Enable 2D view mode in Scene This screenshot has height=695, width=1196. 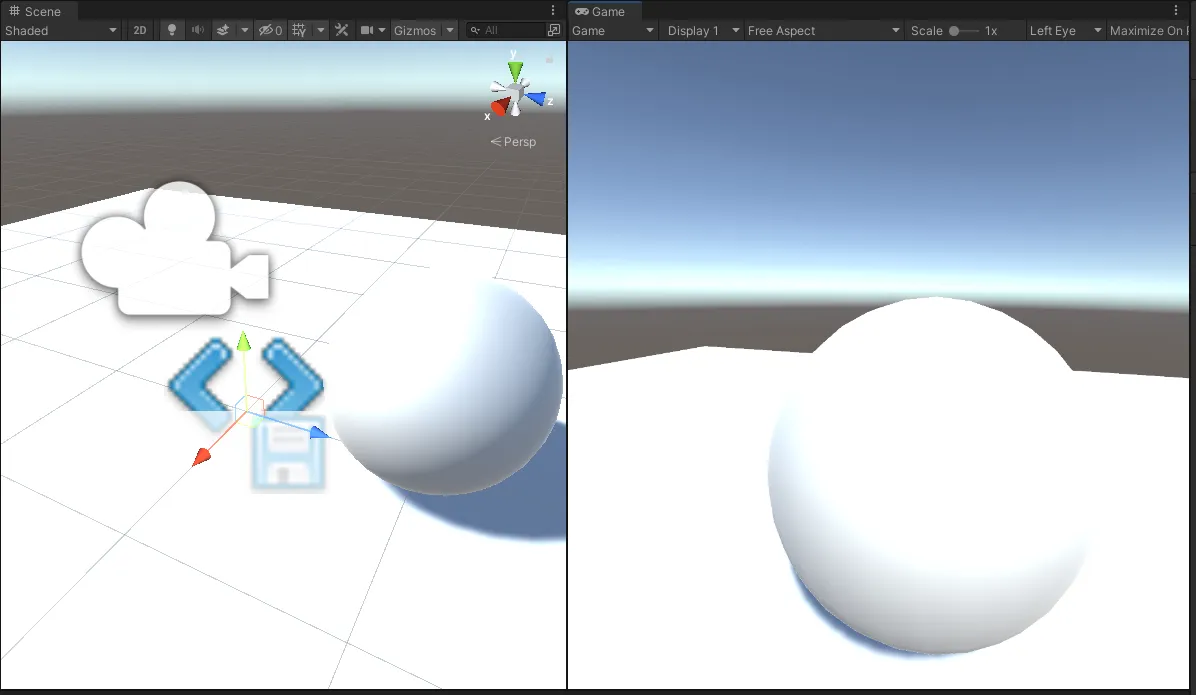pos(140,30)
